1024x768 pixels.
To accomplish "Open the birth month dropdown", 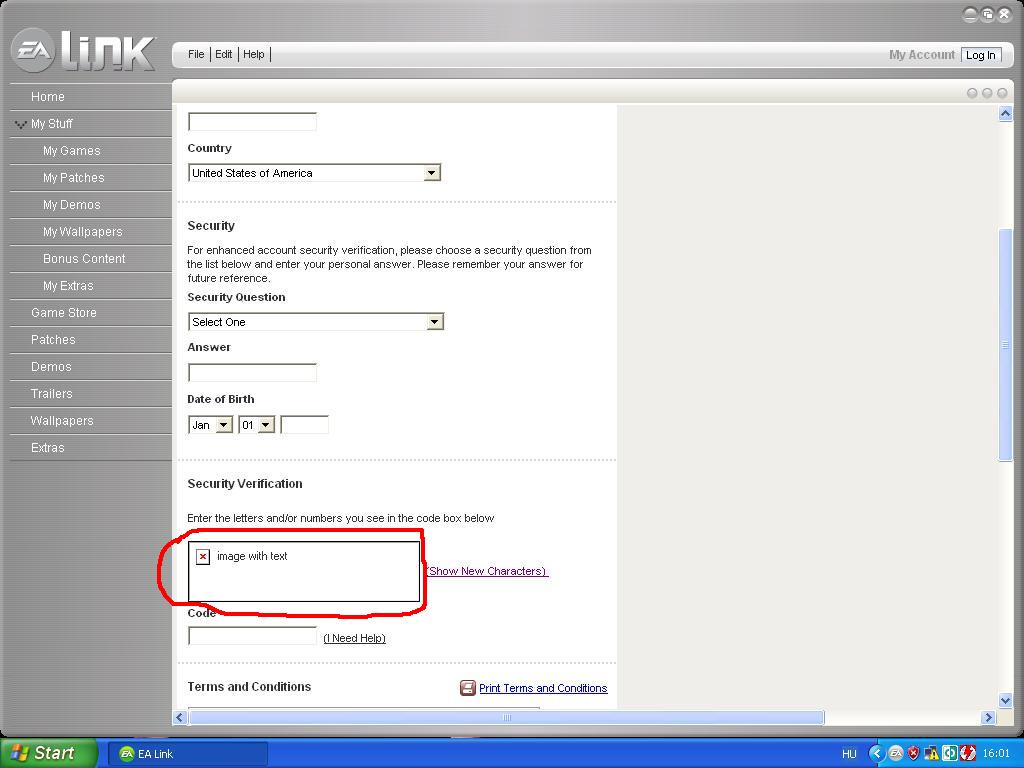I will click(223, 425).
